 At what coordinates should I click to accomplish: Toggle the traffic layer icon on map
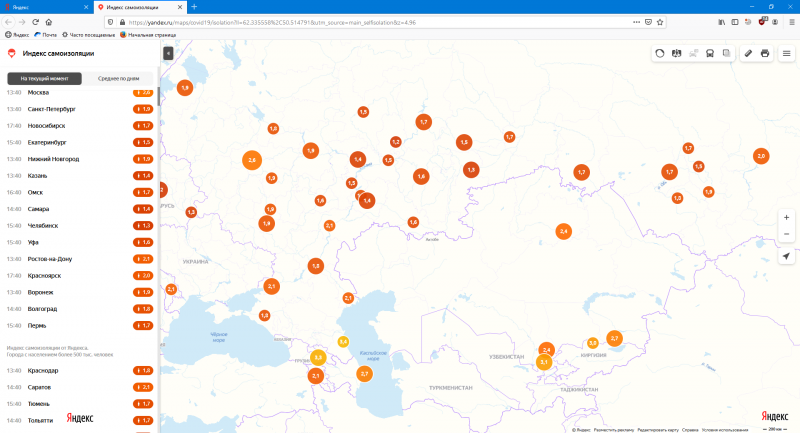coord(660,53)
